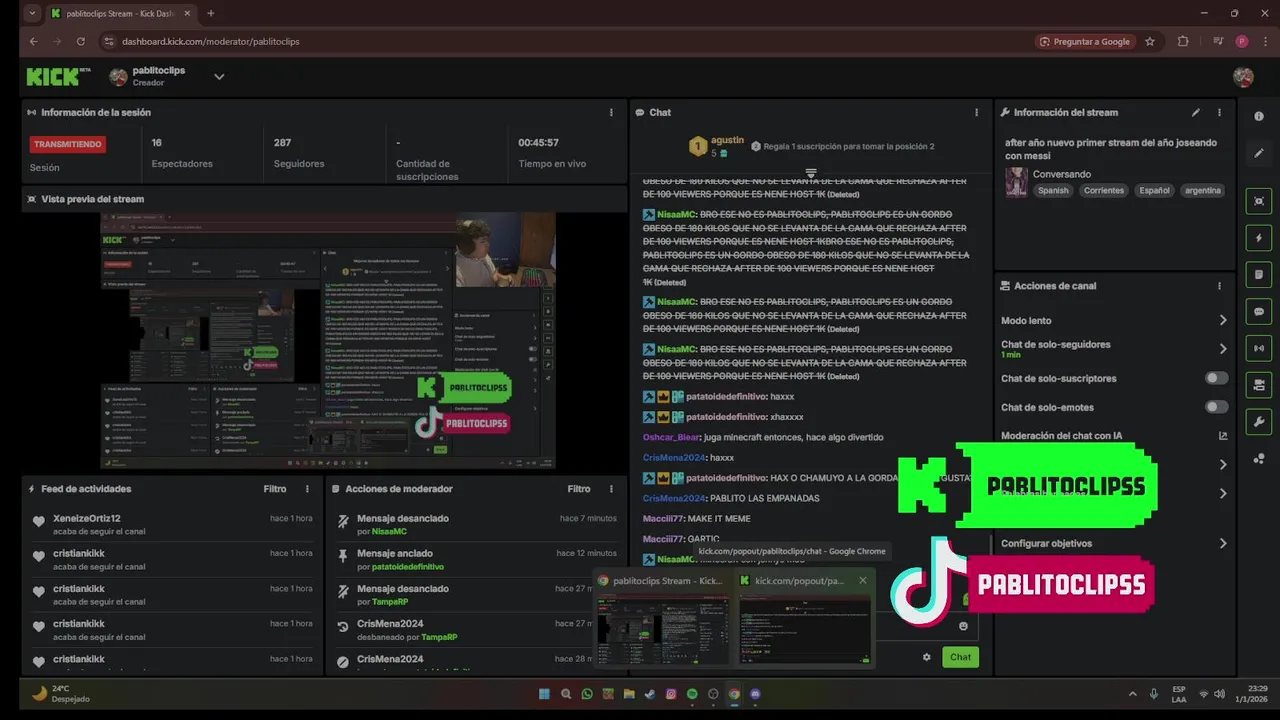Reload the page in Chrome
The image size is (1280, 720).
(81, 42)
